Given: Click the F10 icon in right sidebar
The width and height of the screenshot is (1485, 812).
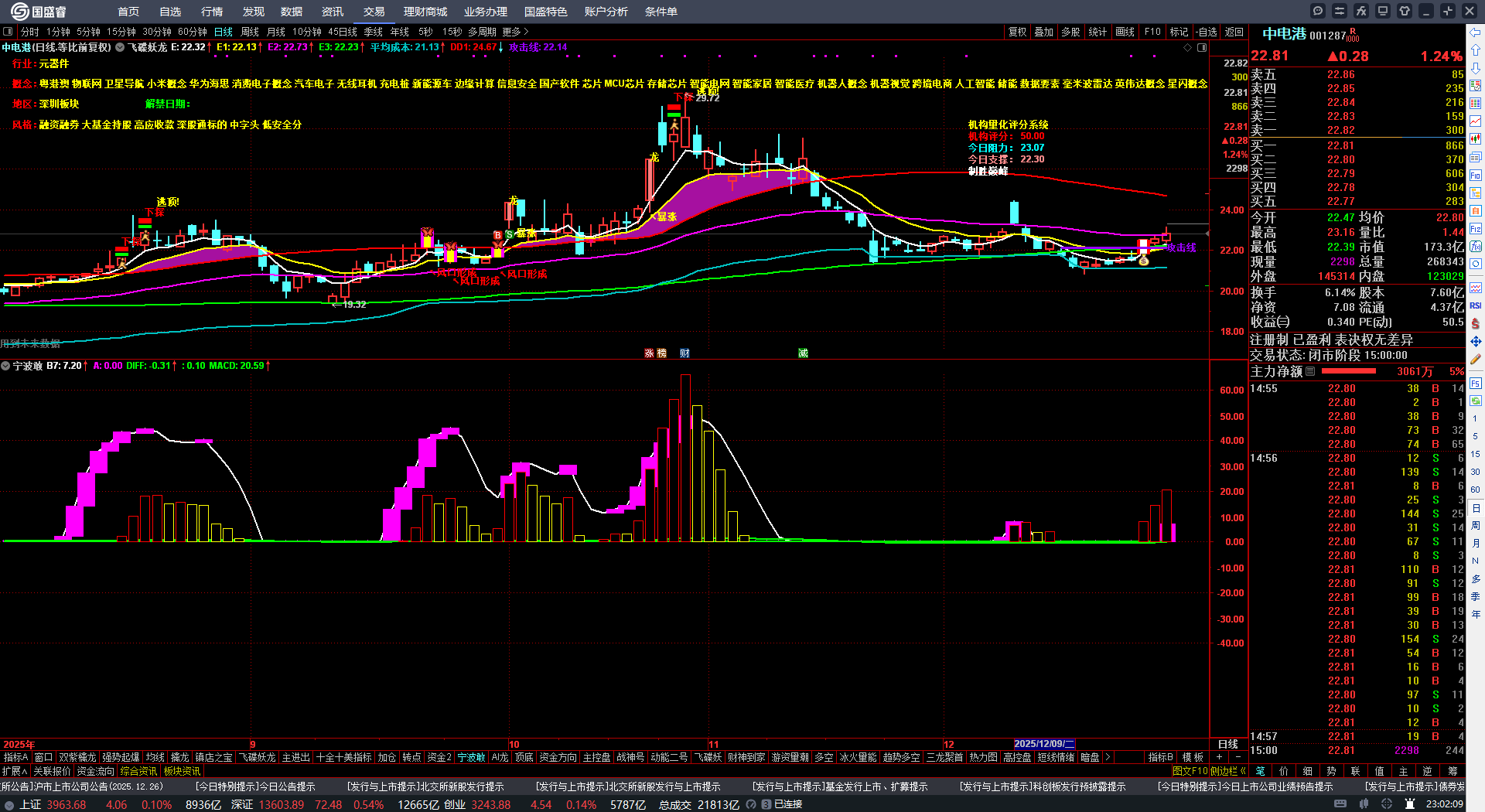Looking at the screenshot, I should [x=1476, y=176].
